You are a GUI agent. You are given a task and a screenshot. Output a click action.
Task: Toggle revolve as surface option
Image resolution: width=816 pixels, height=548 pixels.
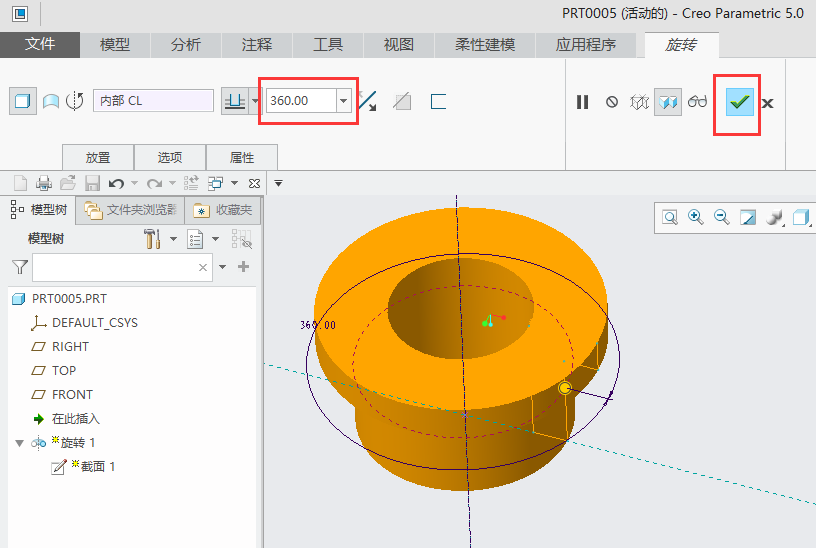[49, 101]
